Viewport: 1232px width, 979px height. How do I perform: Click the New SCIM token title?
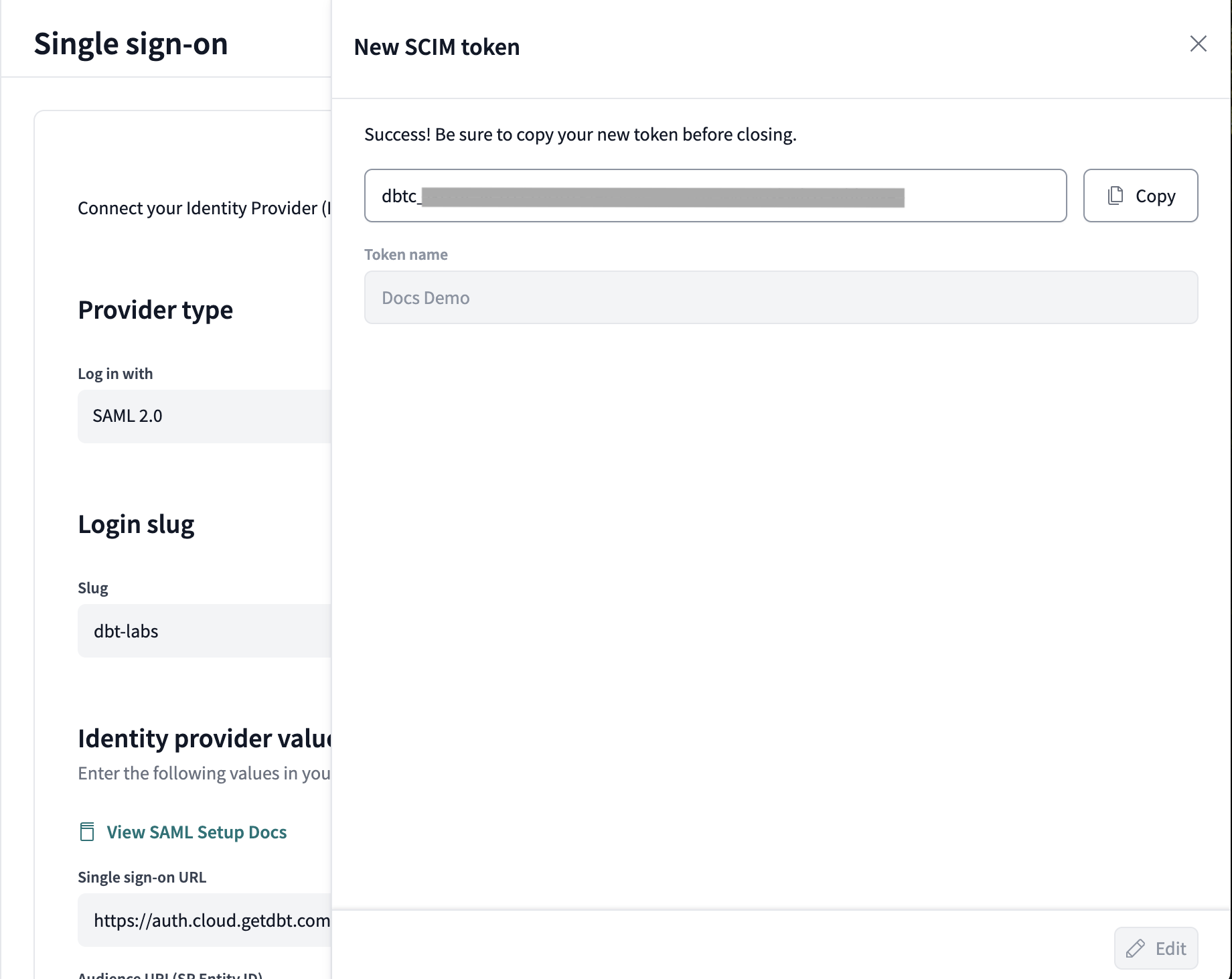click(437, 47)
